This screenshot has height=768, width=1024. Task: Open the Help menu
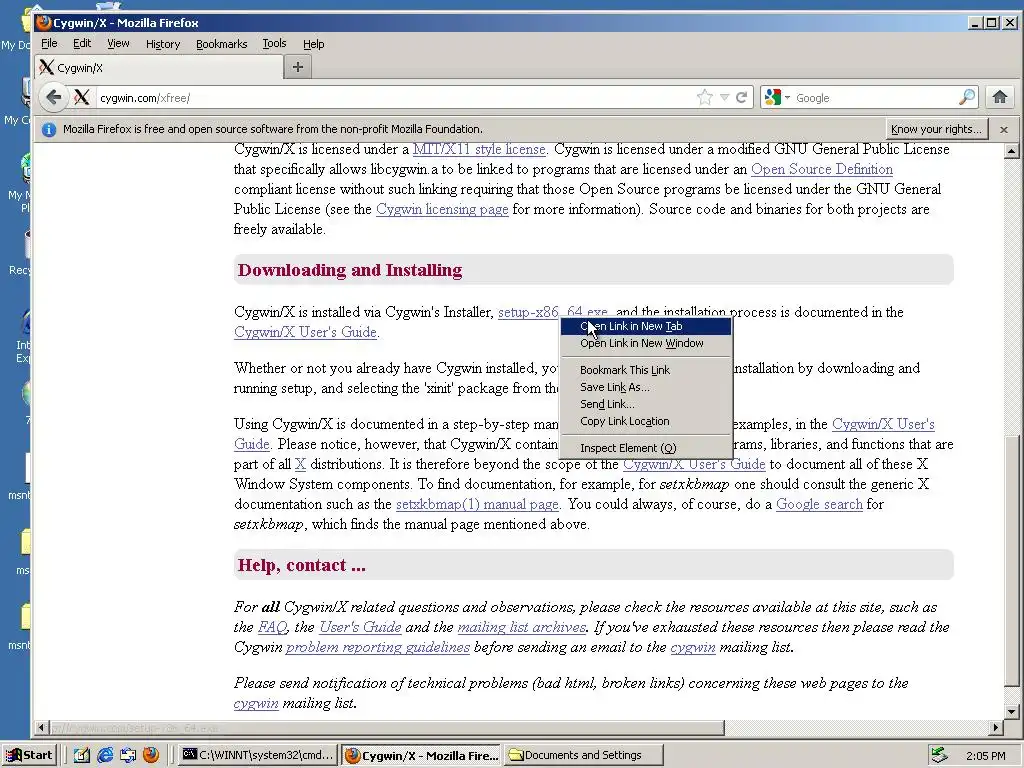tap(313, 44)
